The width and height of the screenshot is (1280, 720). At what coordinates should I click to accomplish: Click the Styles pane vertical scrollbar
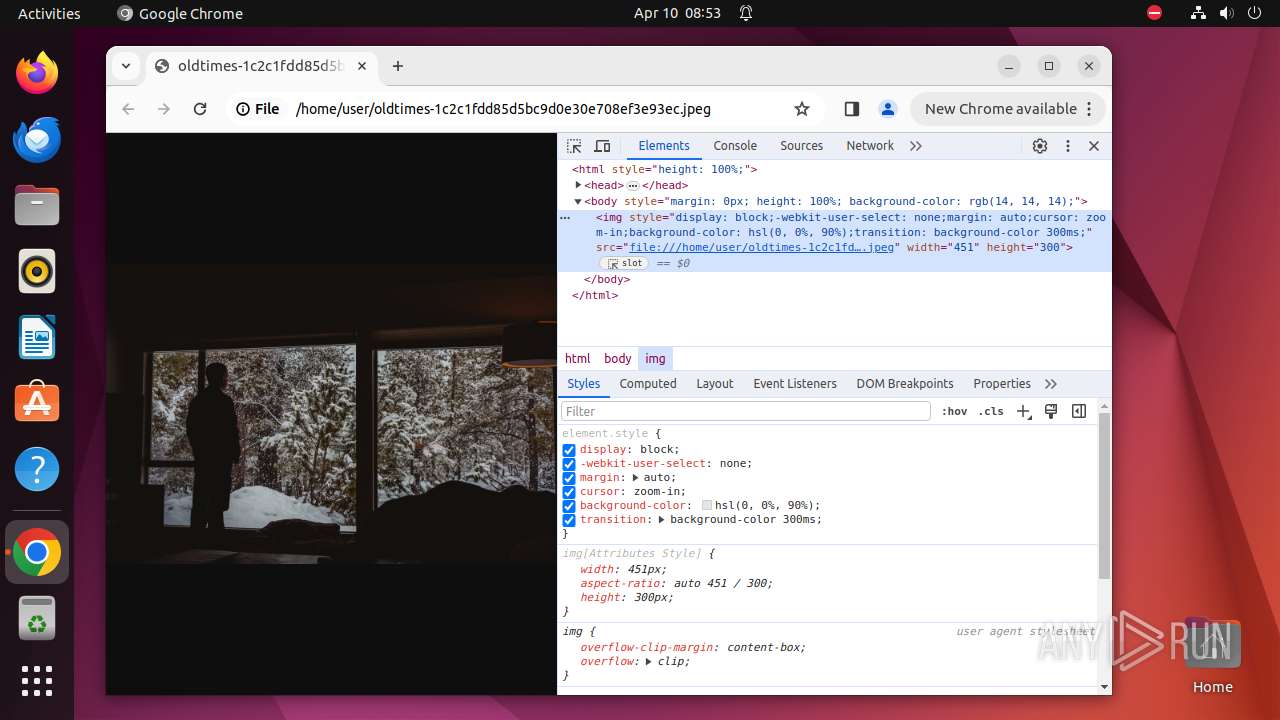(1104, 495)
